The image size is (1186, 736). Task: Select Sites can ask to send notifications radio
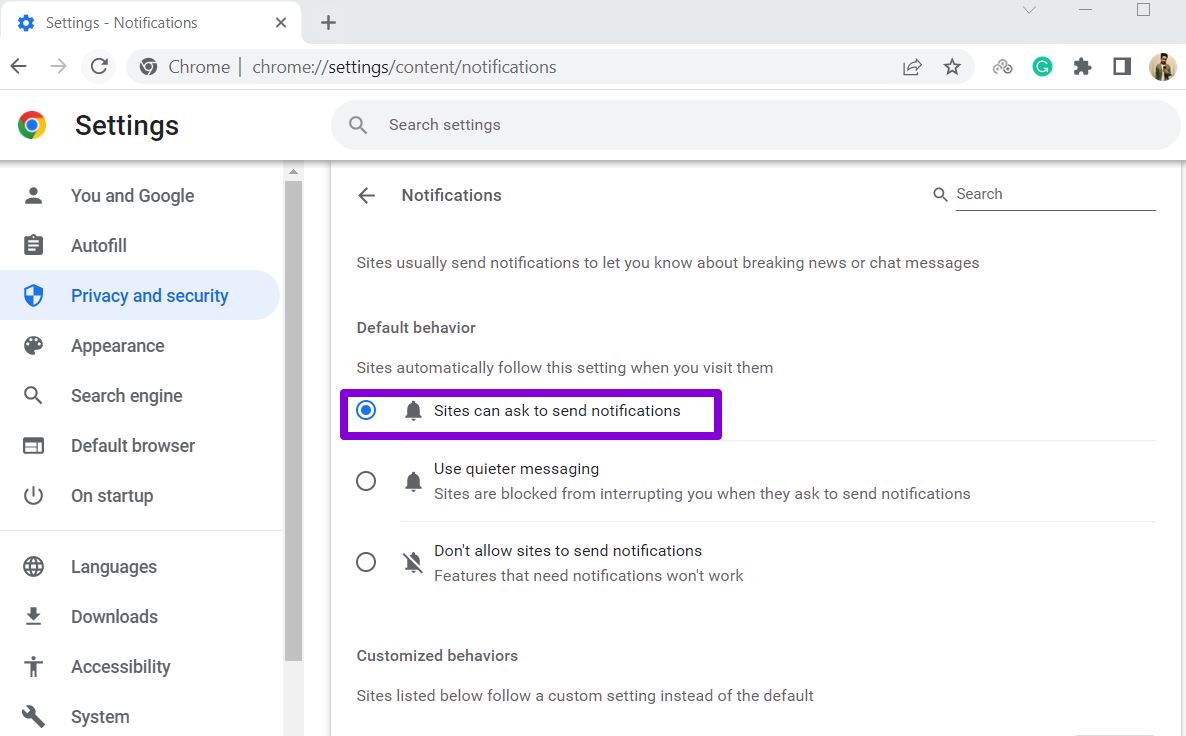(366, 410)
